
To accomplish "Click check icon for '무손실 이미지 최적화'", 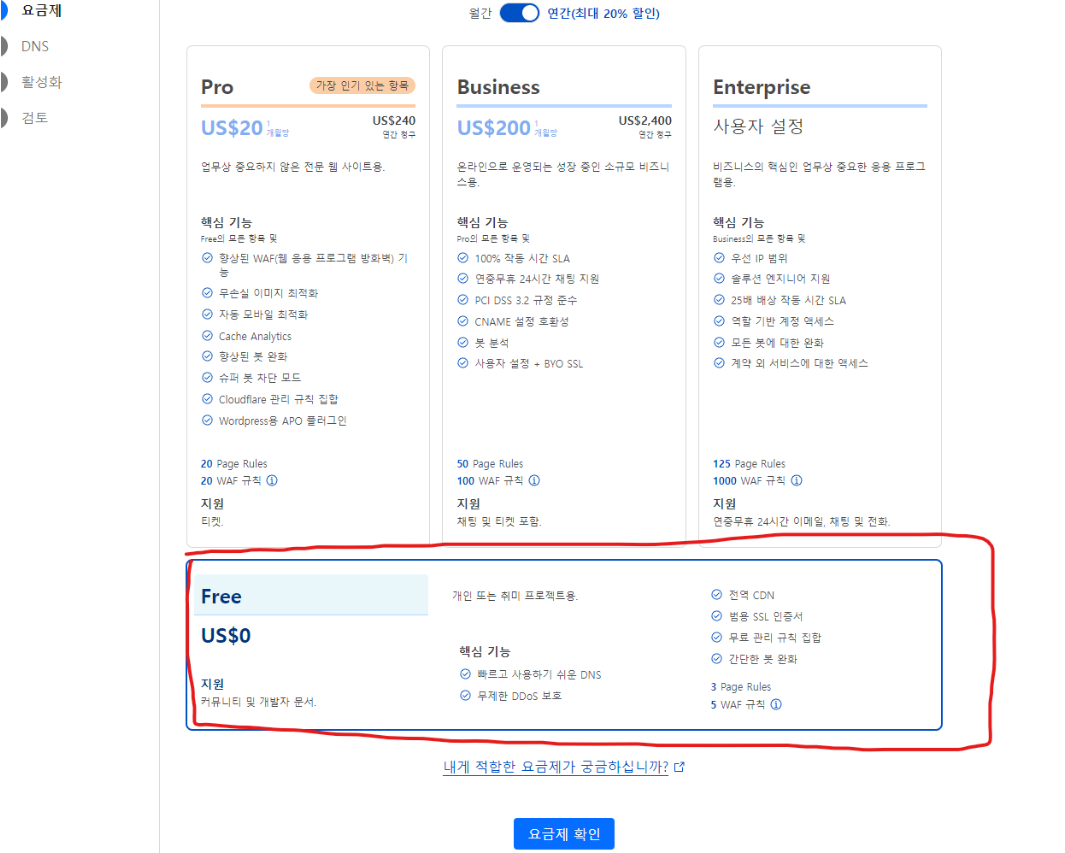I will [207, 293].
